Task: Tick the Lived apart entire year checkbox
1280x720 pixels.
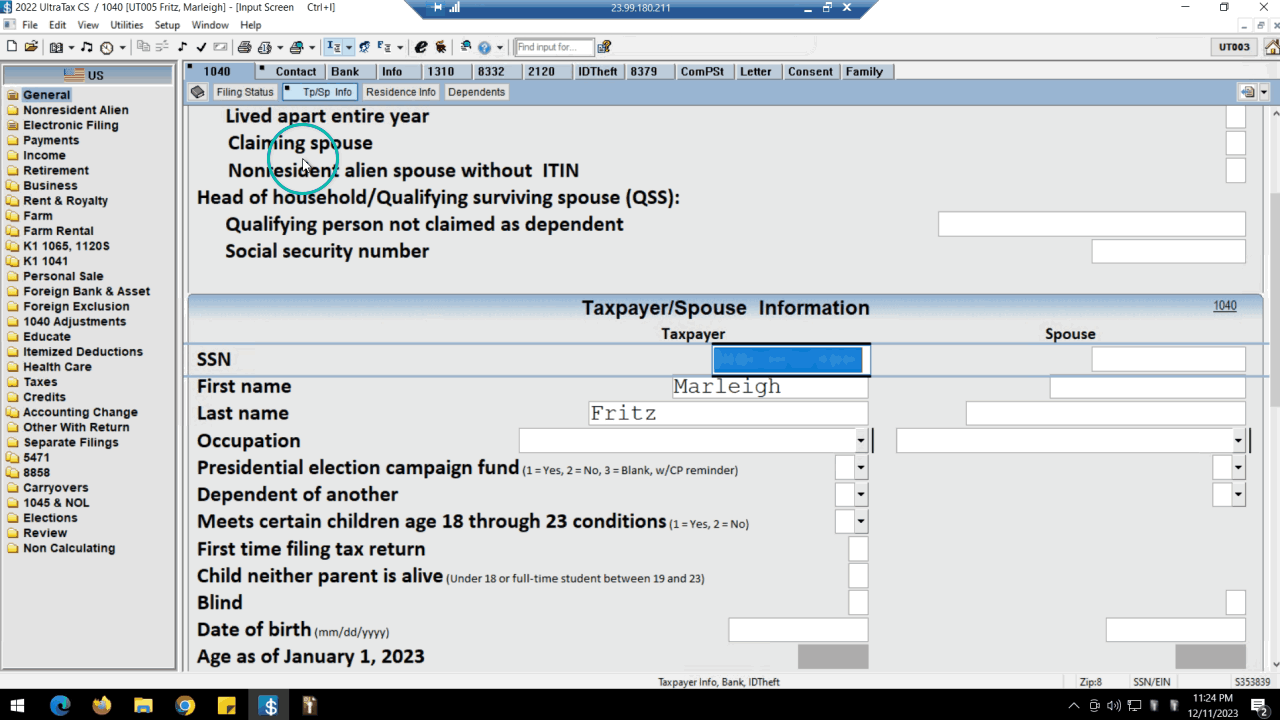Action: pyautogui.click(x=1236, y=116)
